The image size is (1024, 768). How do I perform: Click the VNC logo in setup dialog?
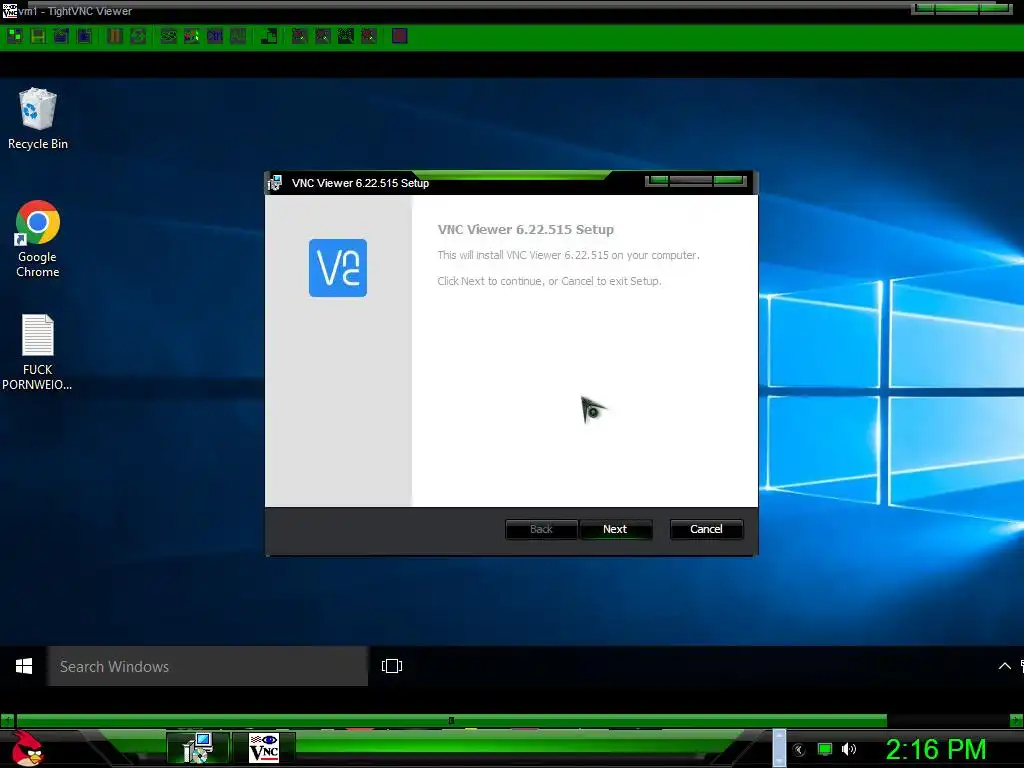tap(338, 268)
